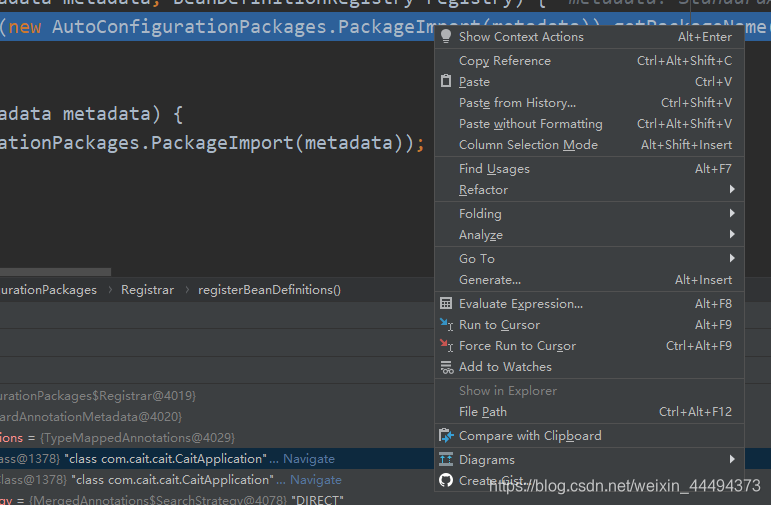771x505 pixels.
Task: Open the Diagrams entry
Action: pyautogui.click(x=589, y=459)
